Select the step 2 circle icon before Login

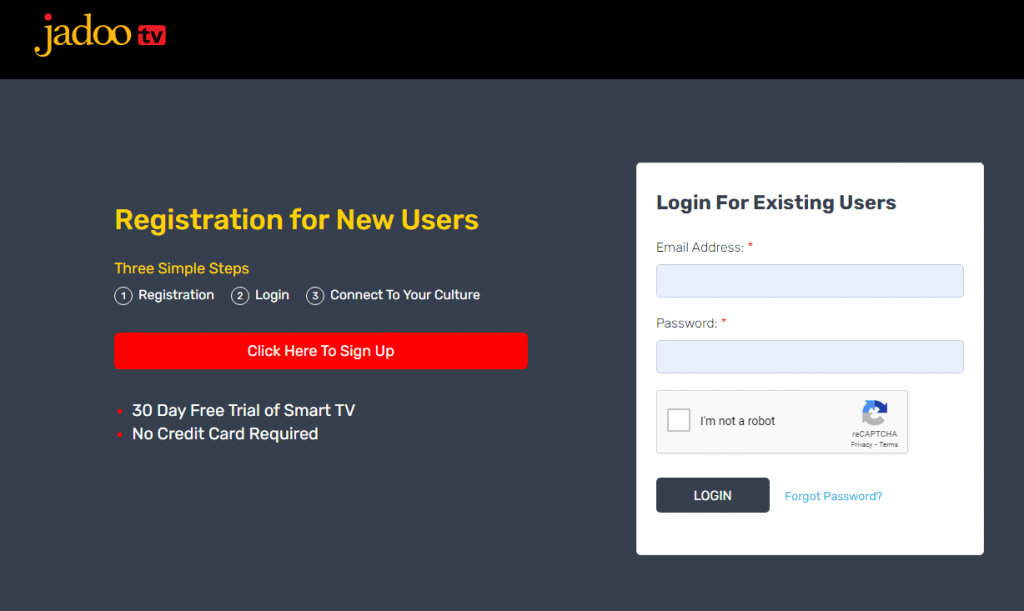coord(240,296)
